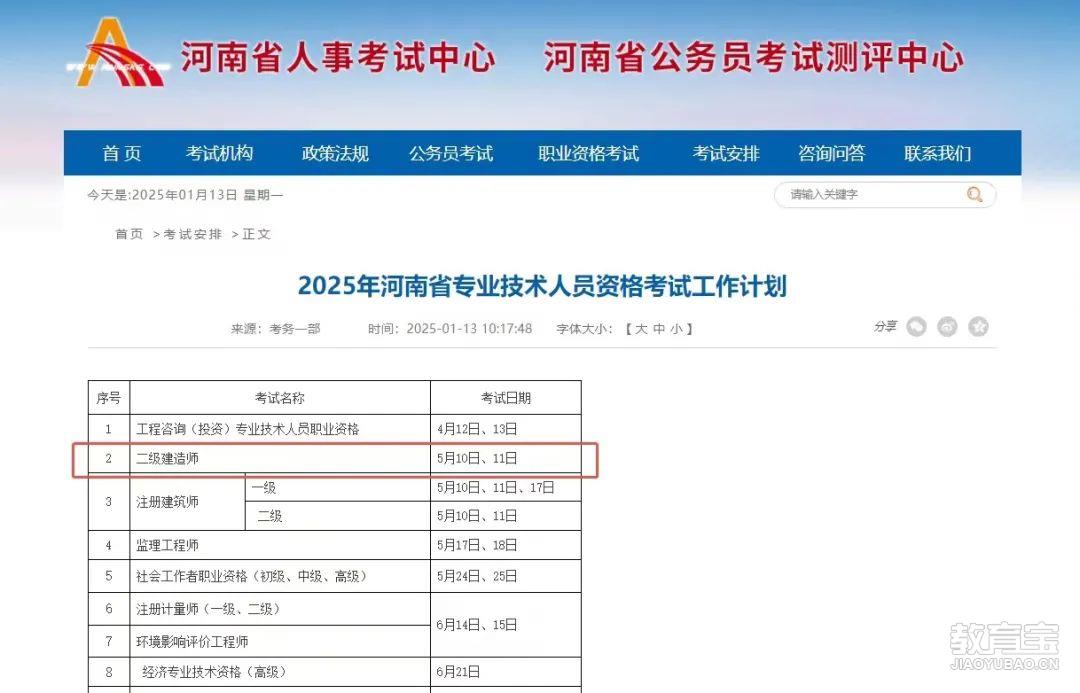
Task: Open the 考试机构 navigation item
Action: pos(219,153)
